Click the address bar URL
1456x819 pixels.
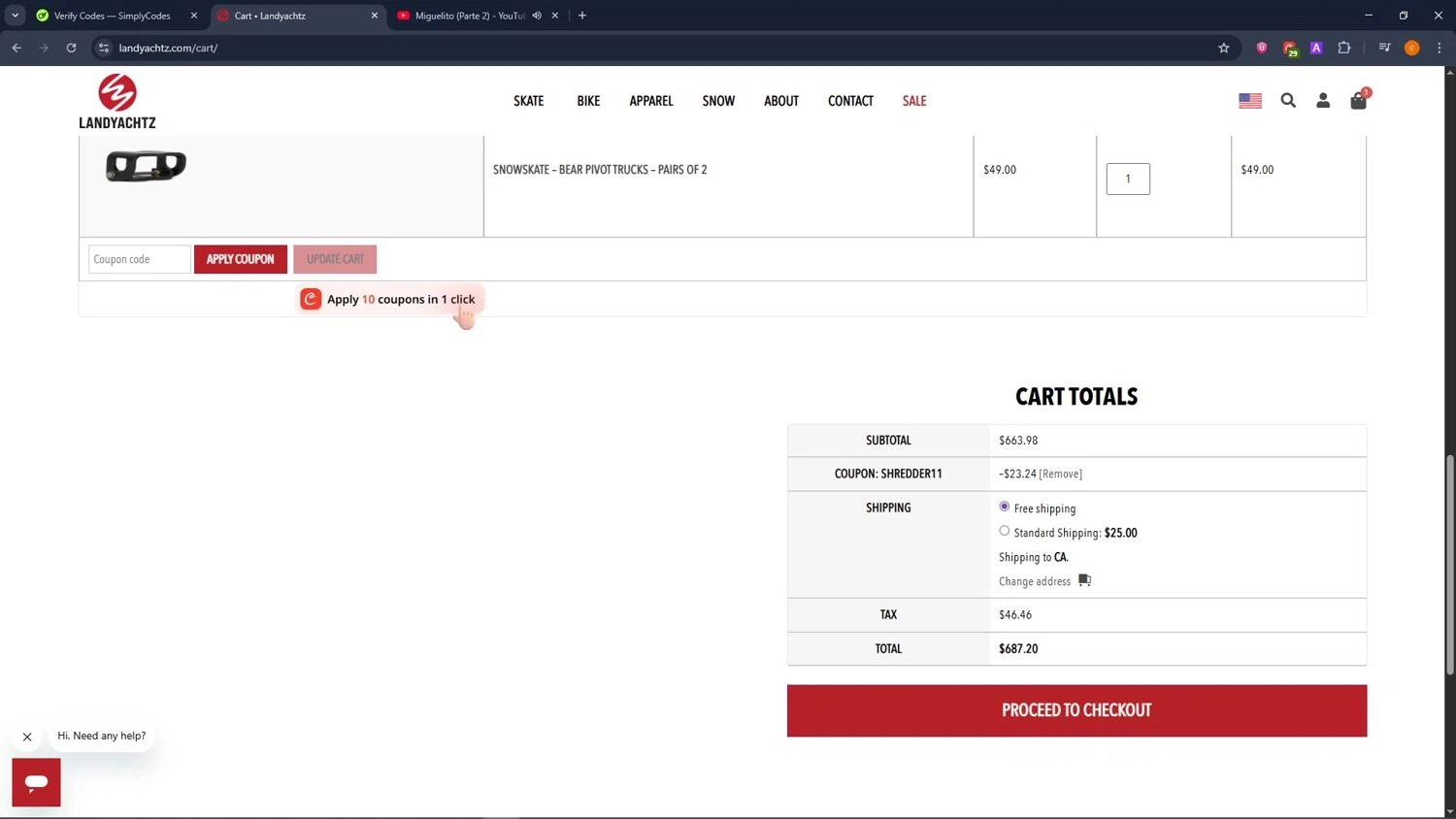tap(168, 48)
